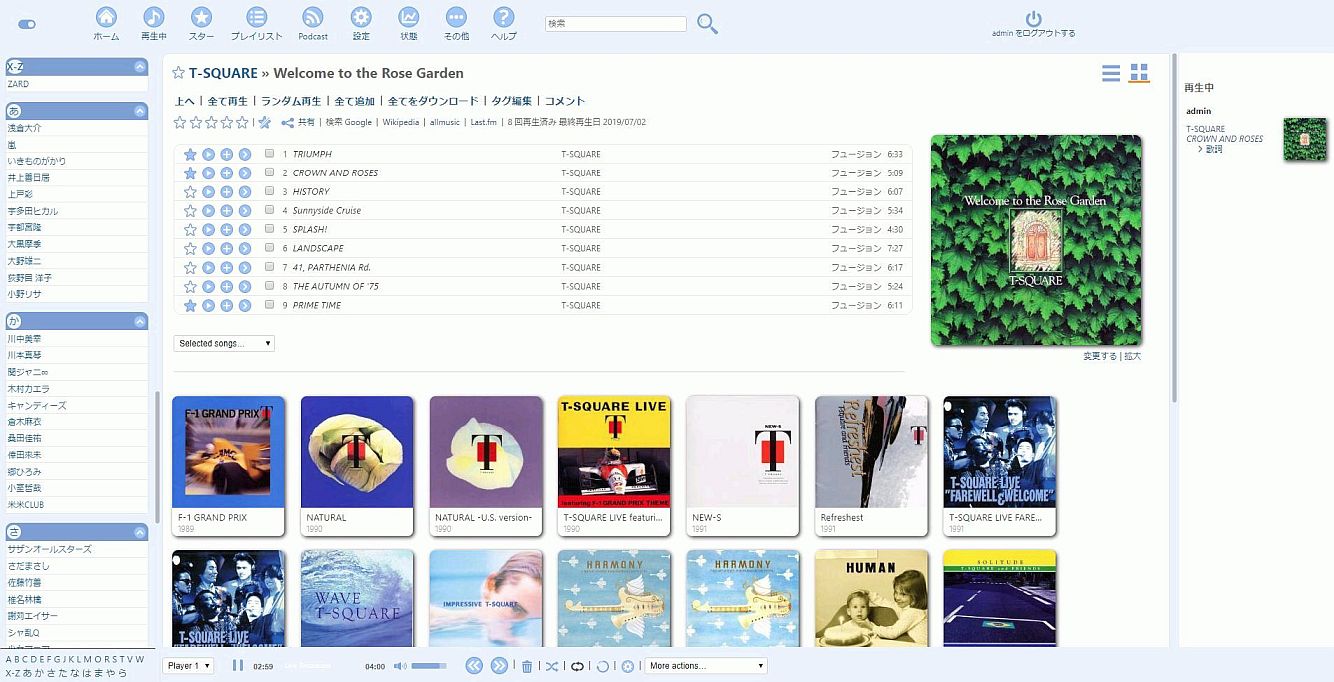This screenshot has width=1334, height=682.
Task: Add HISTORY to play queue
Action: pos(227,192)
